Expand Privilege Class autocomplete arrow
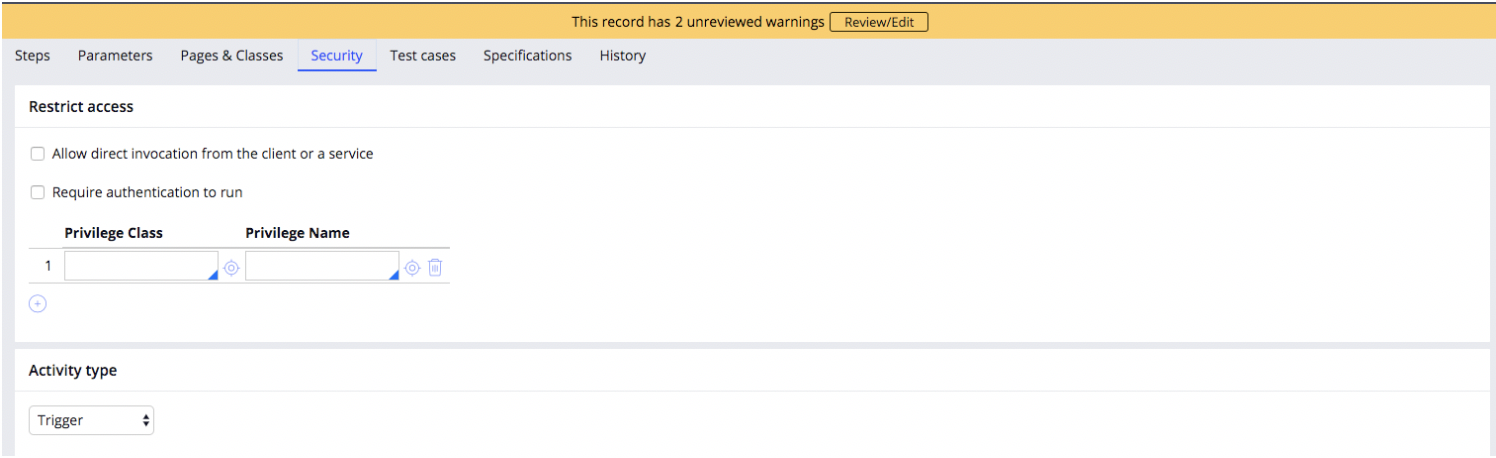Screen dimensions: 1496x458 pos(213,275)
